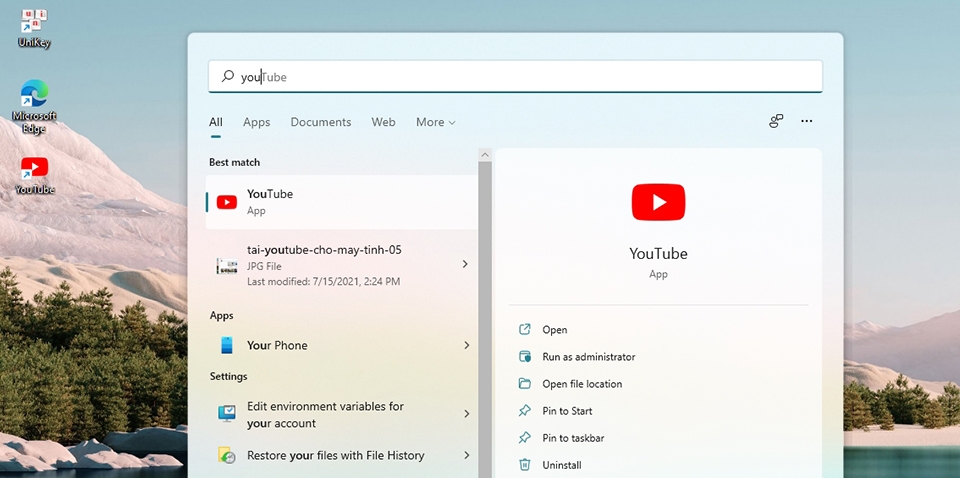Image resolution: width=960 pixels, height=478 pixels.
Task: Expand arrow for Edit environment variables
Action: 466,414
